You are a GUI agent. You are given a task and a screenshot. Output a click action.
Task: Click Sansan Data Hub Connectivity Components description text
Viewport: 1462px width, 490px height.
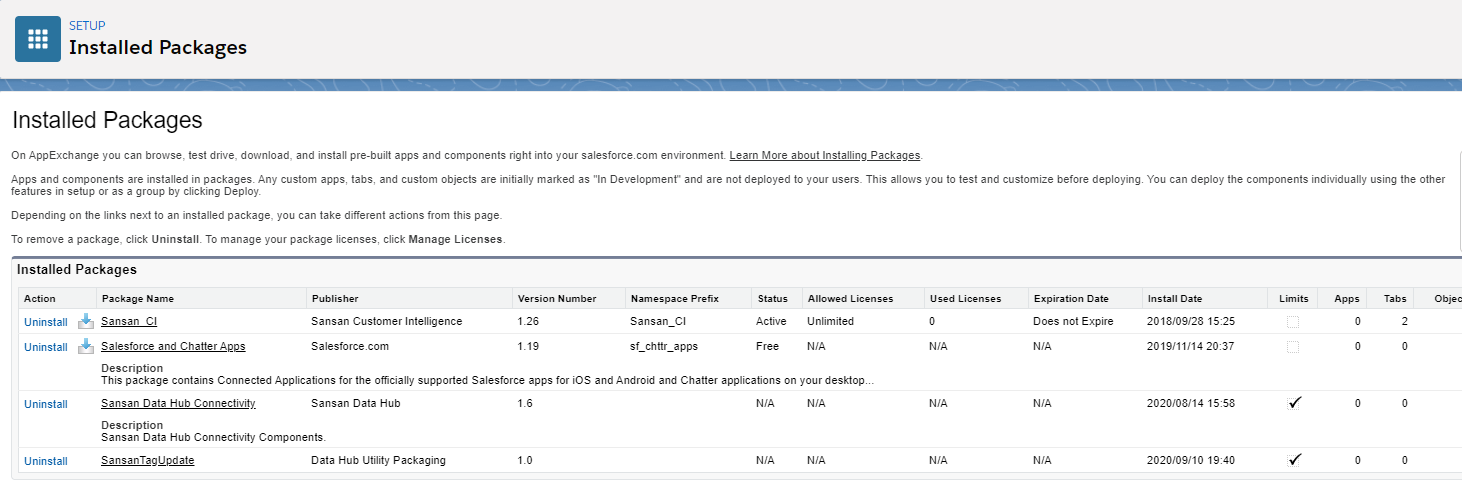[x=213, y=437]
